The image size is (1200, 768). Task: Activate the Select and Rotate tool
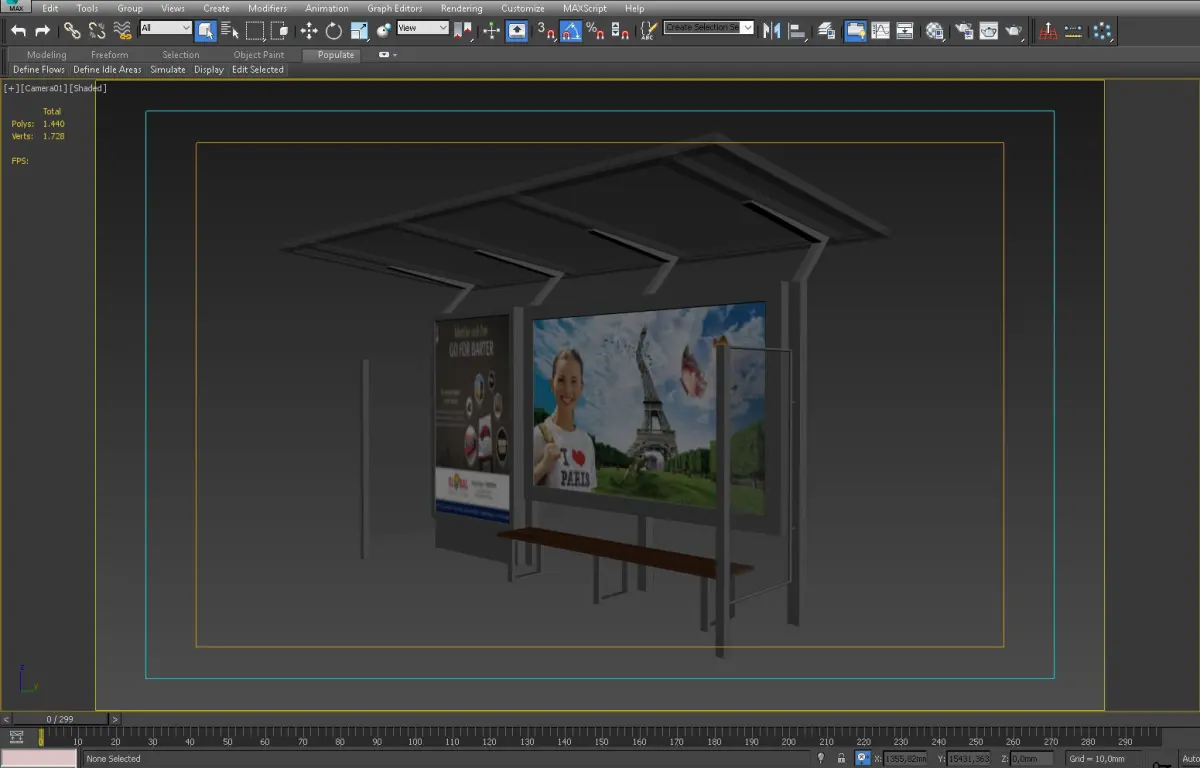click(x=334, y=31)
